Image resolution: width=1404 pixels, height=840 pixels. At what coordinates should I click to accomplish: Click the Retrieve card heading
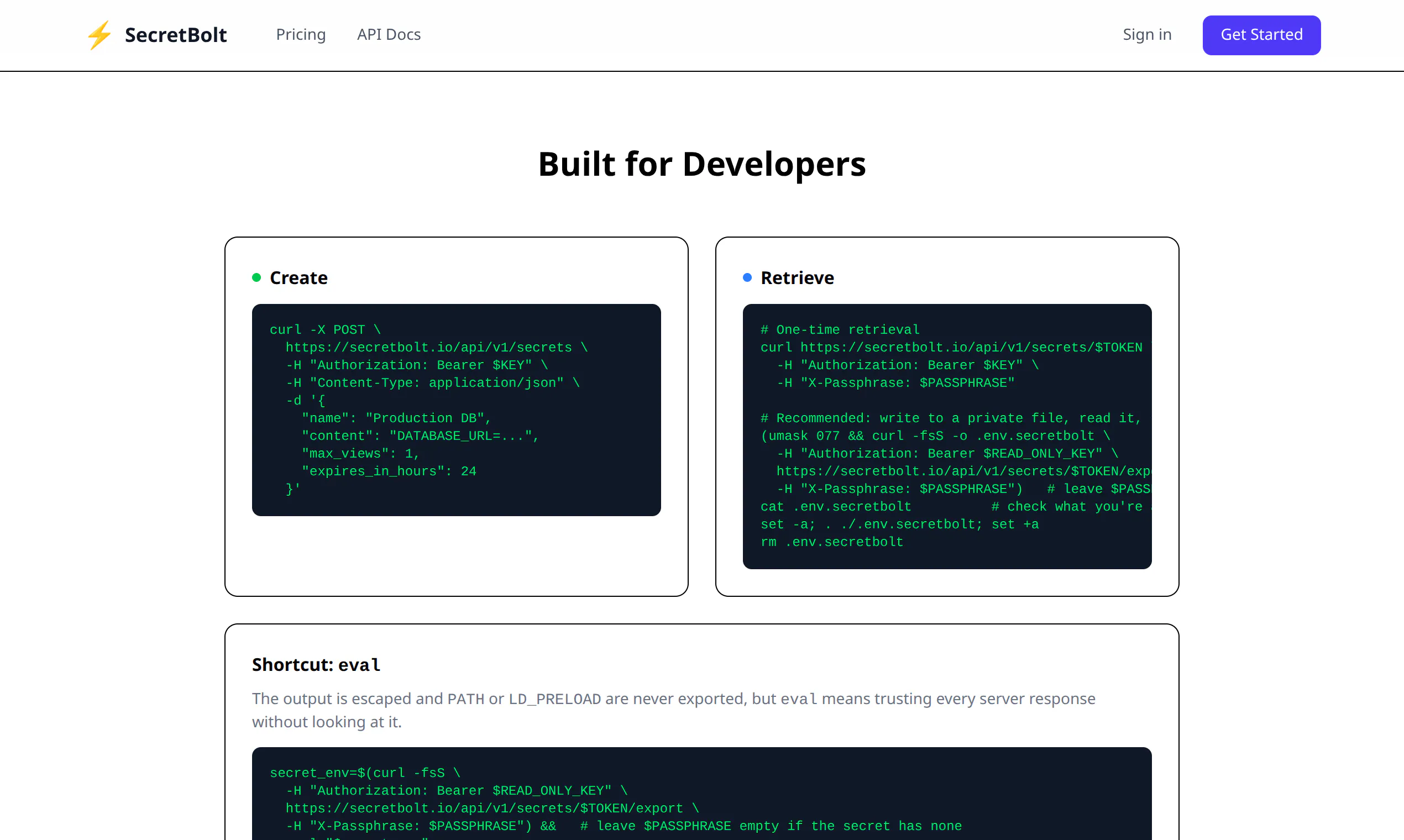coord(797,278)
